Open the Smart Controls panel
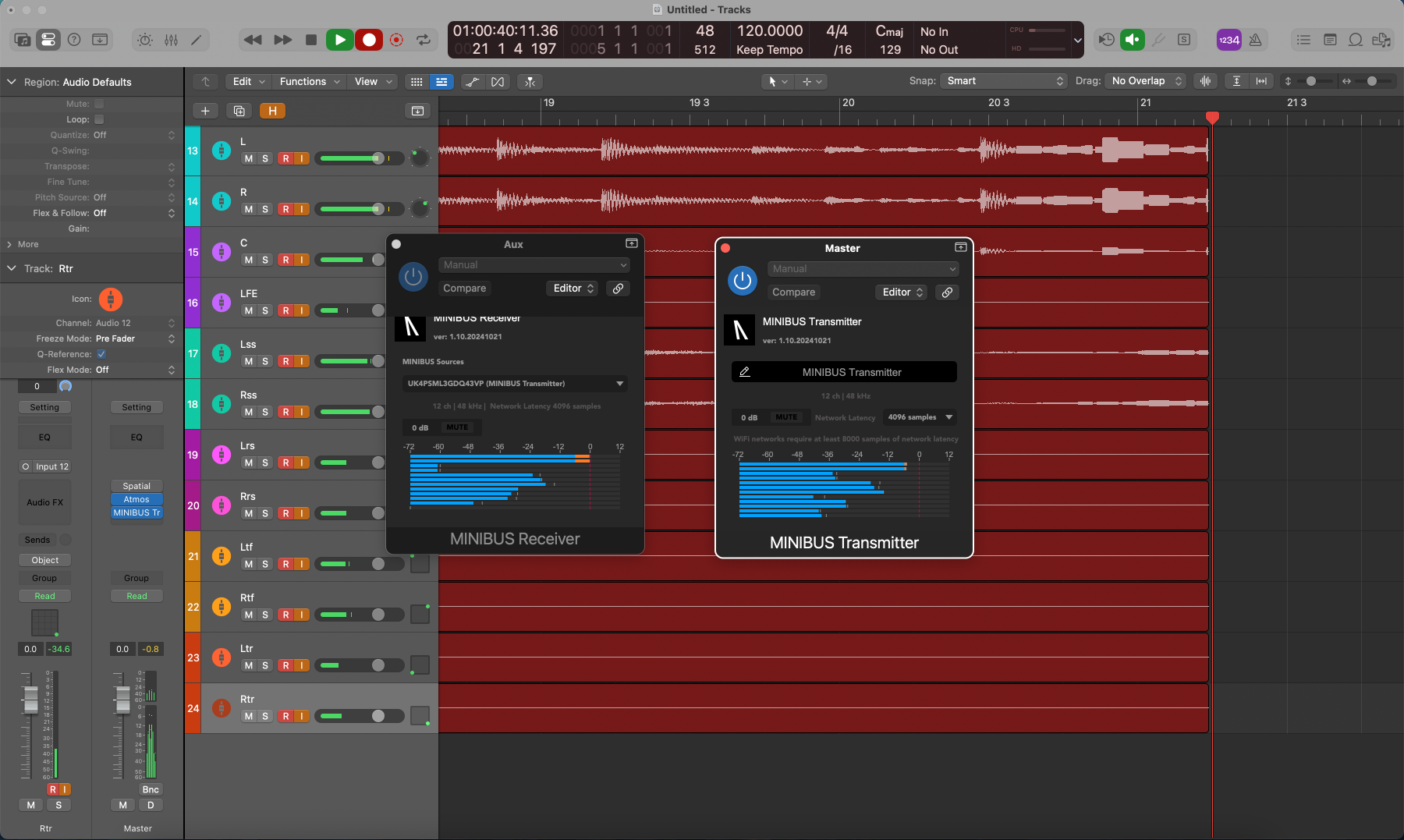 tap(145, 40)
